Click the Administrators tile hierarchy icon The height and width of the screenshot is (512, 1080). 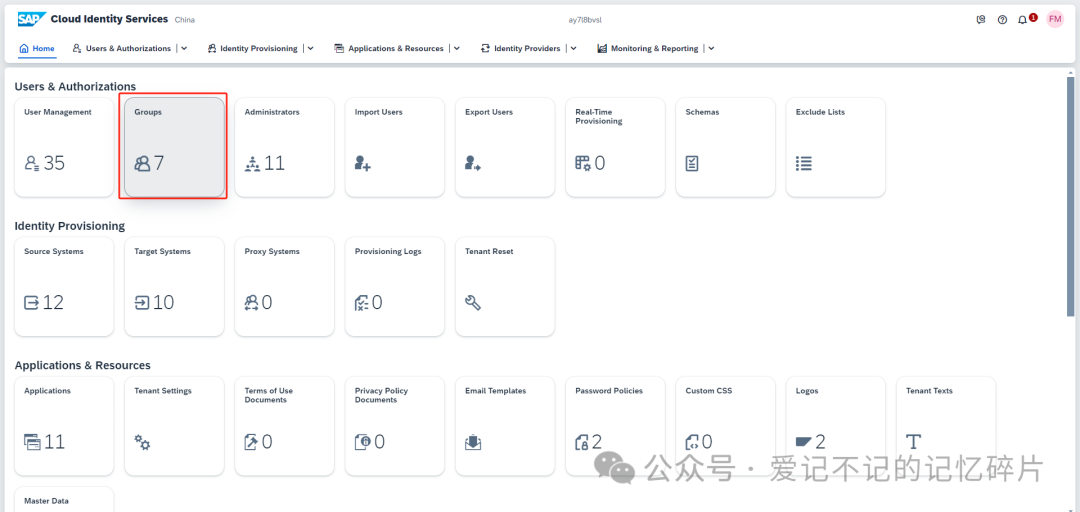[x=252, y=163]
